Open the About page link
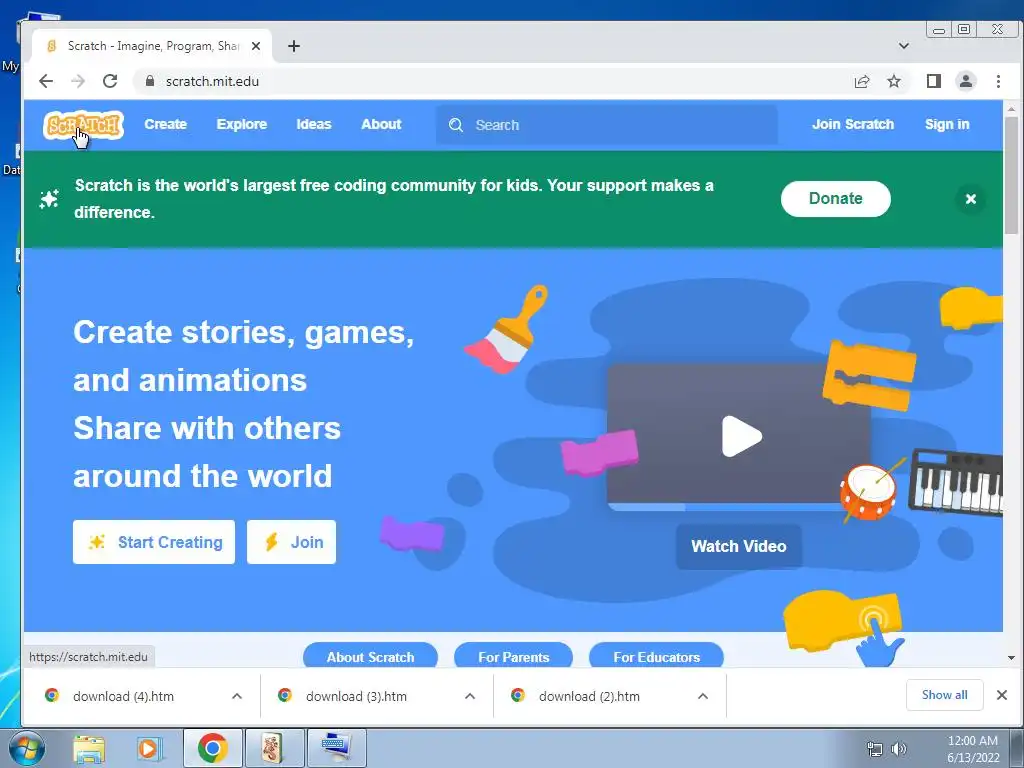Image resolution: width=1024 pixels, height=768 pixels. 381,124
